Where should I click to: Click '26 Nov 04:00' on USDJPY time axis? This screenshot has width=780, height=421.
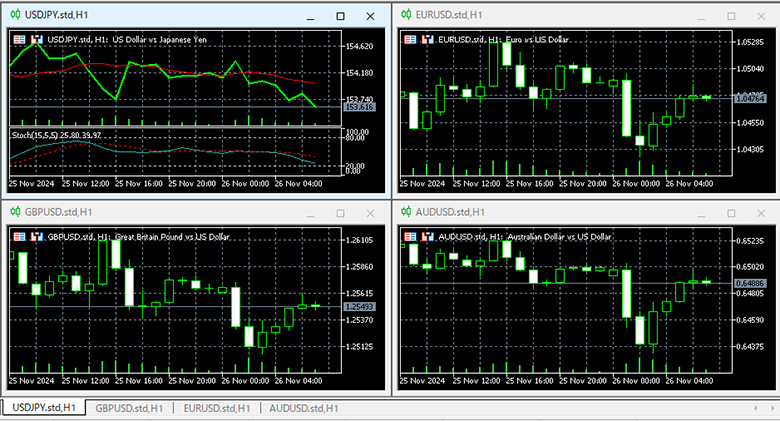(x=298, y=184)
